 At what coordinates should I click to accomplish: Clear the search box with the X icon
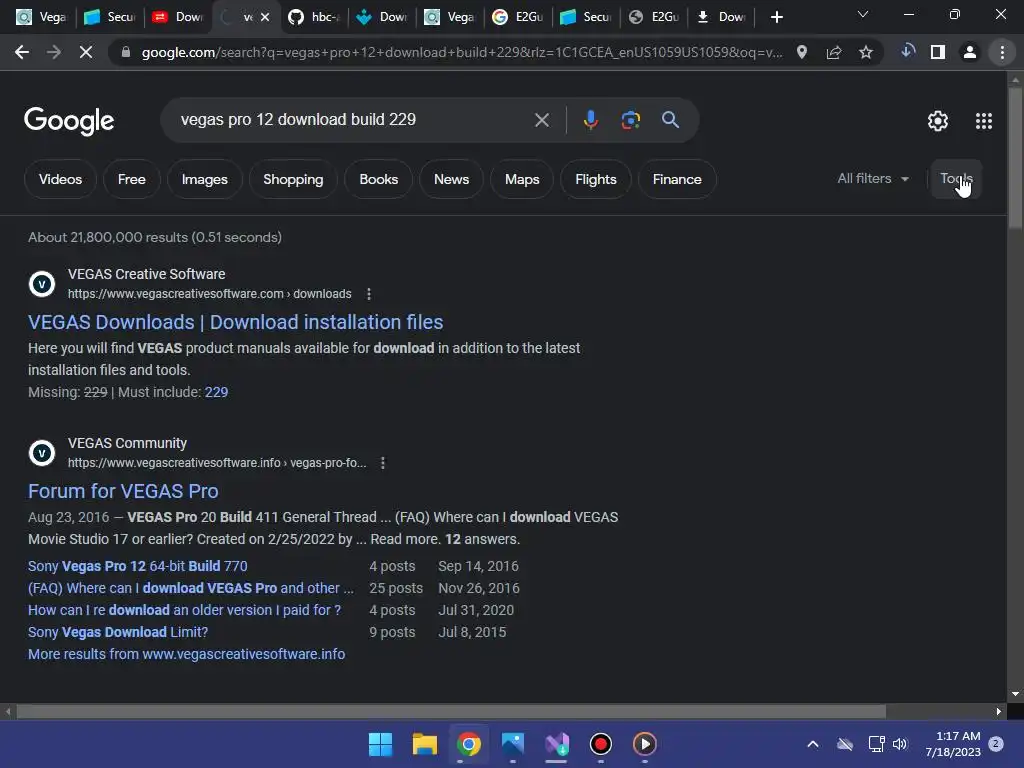pos(541,120)
